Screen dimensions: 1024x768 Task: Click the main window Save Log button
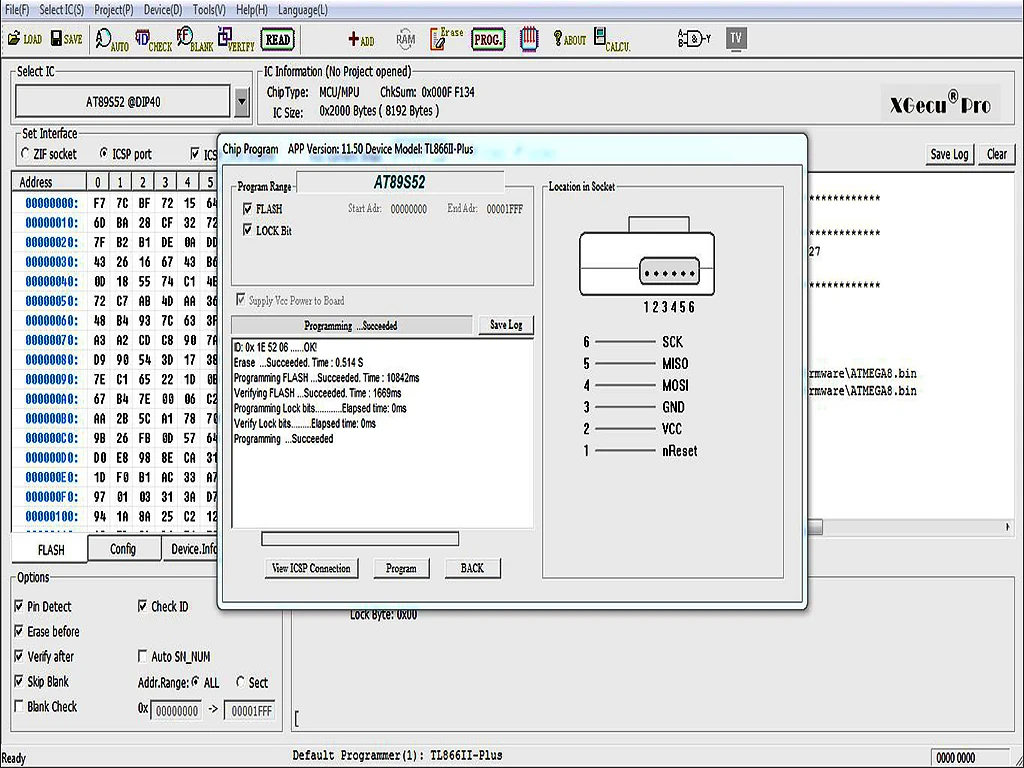coord(949,154)
